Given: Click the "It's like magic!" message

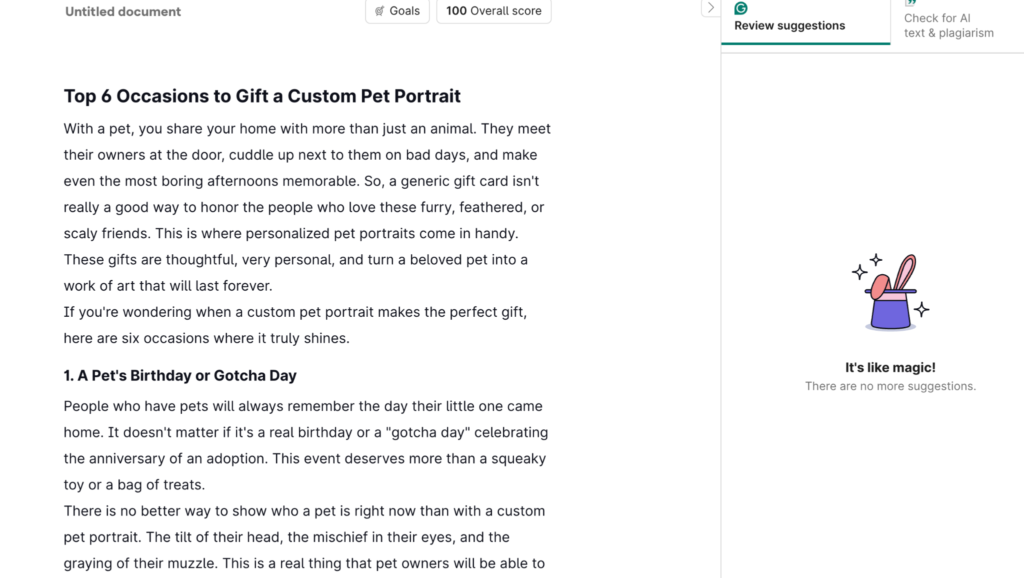Looking at the screenshot, I should (x=890, y=368).
